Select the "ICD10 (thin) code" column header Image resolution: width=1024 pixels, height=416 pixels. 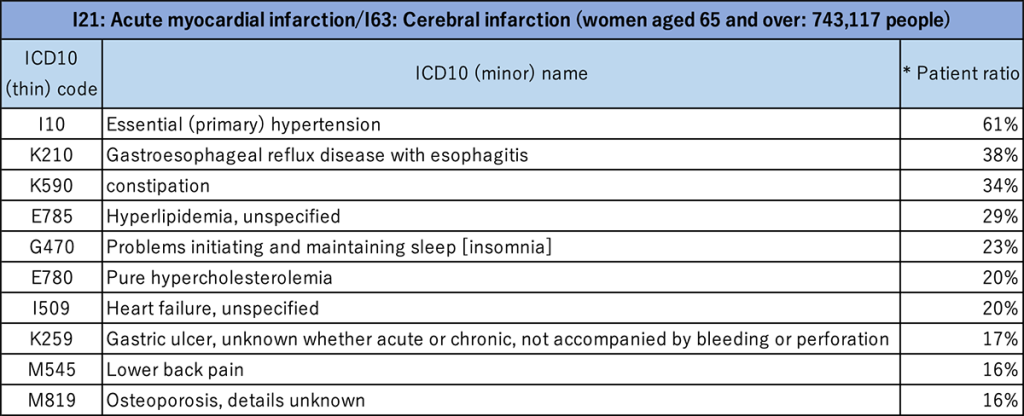pyautogui.click(x=51, y=74)
